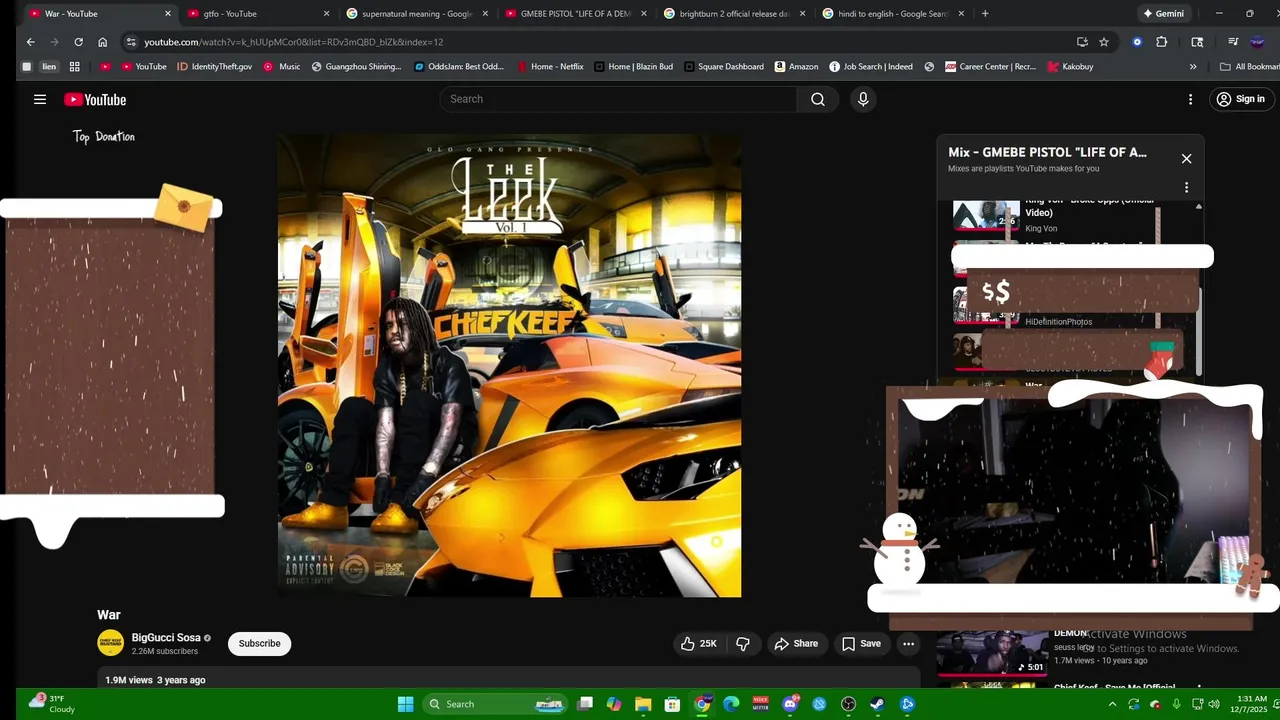Open the BigGucci Sosa channel avatar

coord(110,643)
